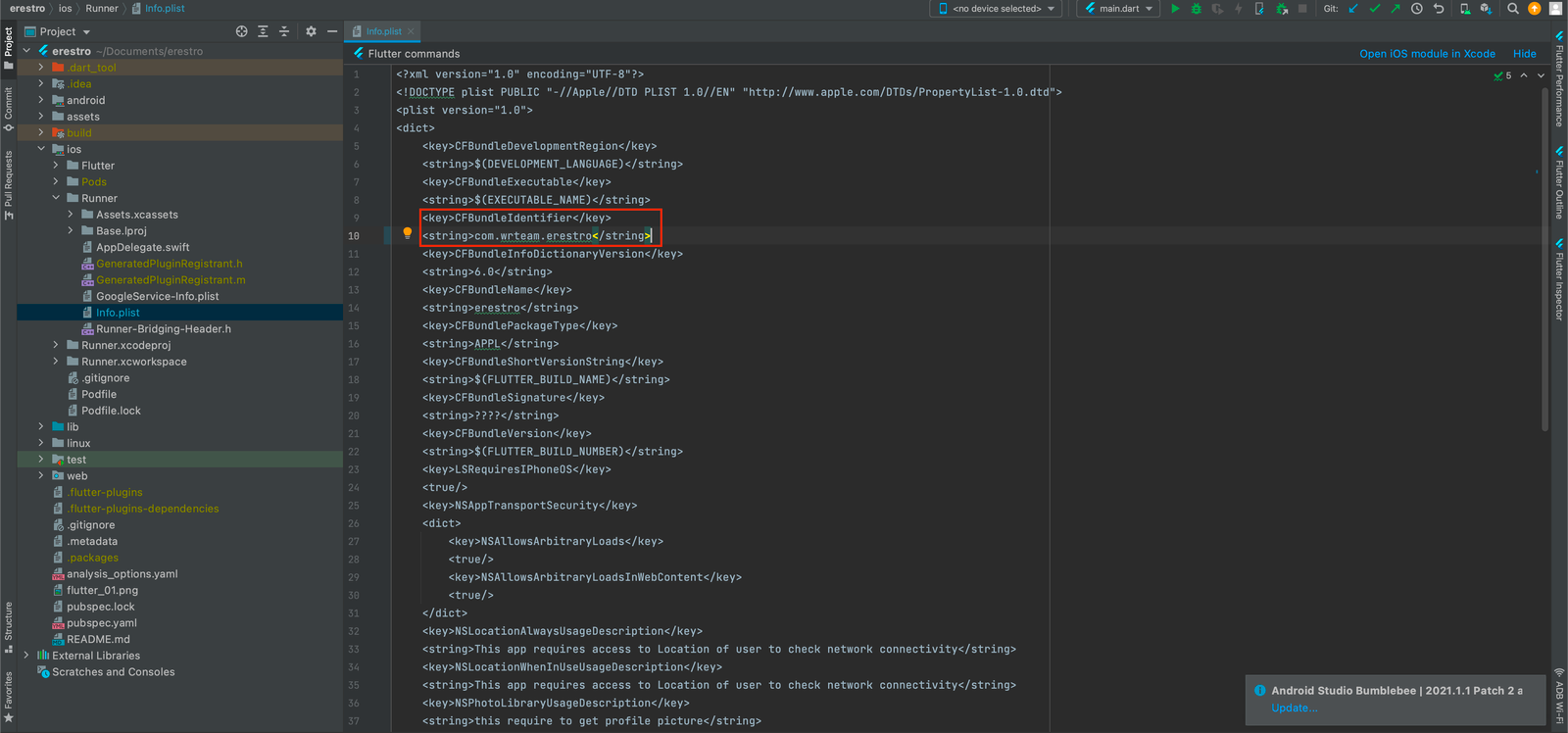1568x733 pixels.
Task: Open the main.dart run configuration dropdown
Action: coord(1118,9)
